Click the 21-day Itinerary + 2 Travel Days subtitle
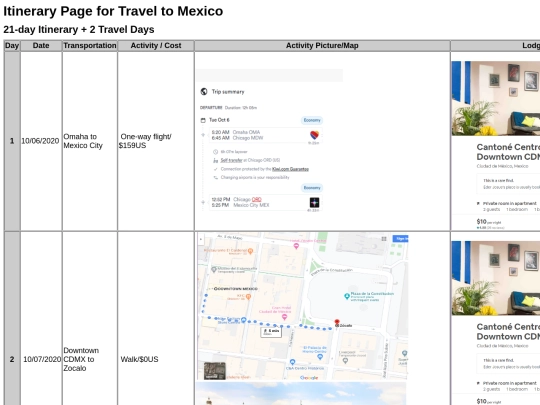The image size is (540, 405). click(x=79, y=30)
